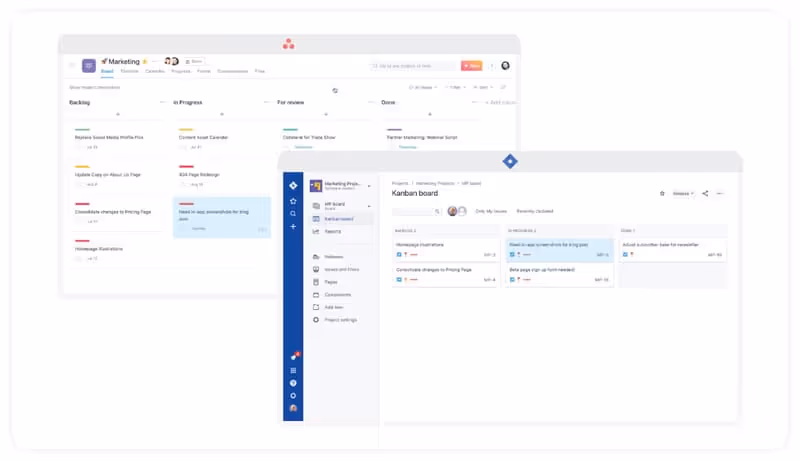Open the All tasks dropdown in Asana

point(423,87)
